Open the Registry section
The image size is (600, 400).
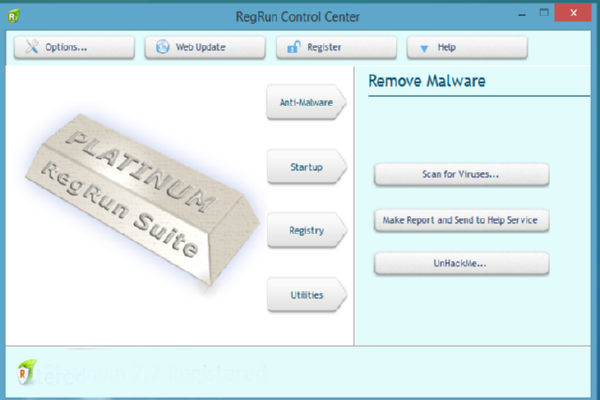click(x=307, y=230)
